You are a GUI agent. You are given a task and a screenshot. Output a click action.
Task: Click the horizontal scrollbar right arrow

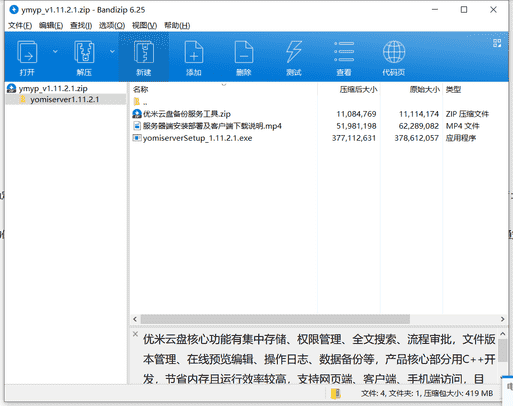pos(502,319)
